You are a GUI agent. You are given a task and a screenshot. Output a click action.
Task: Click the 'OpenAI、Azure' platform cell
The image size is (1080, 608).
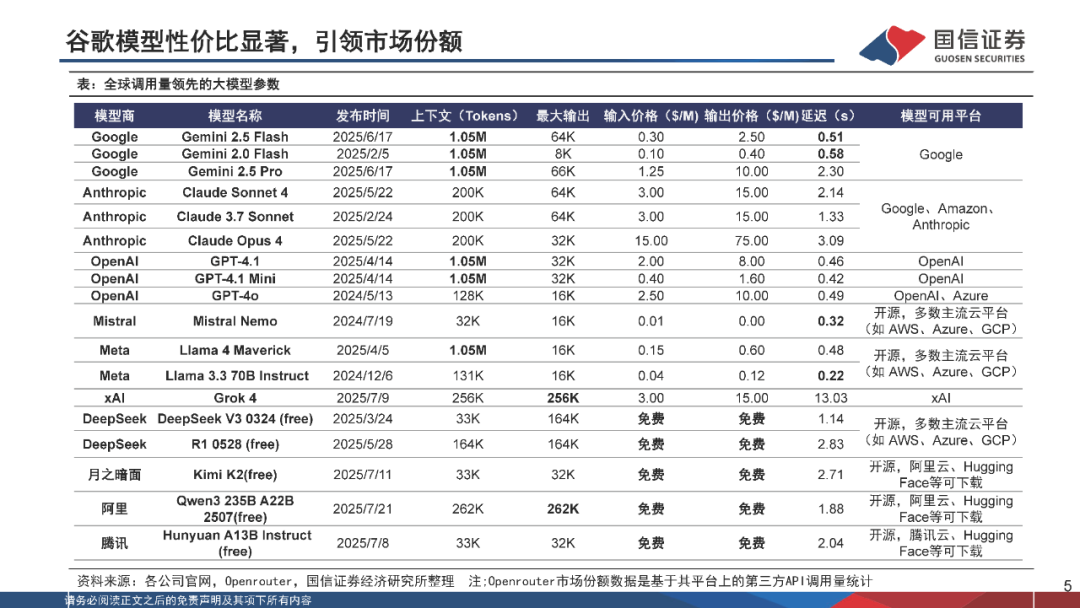point(941,296)
